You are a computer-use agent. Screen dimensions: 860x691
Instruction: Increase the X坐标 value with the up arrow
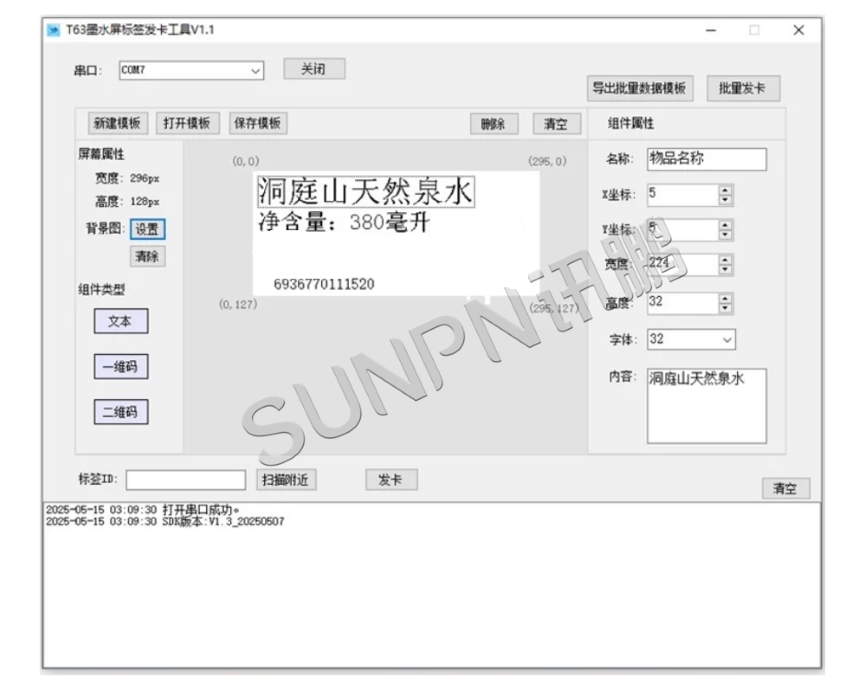pos(725,190)
